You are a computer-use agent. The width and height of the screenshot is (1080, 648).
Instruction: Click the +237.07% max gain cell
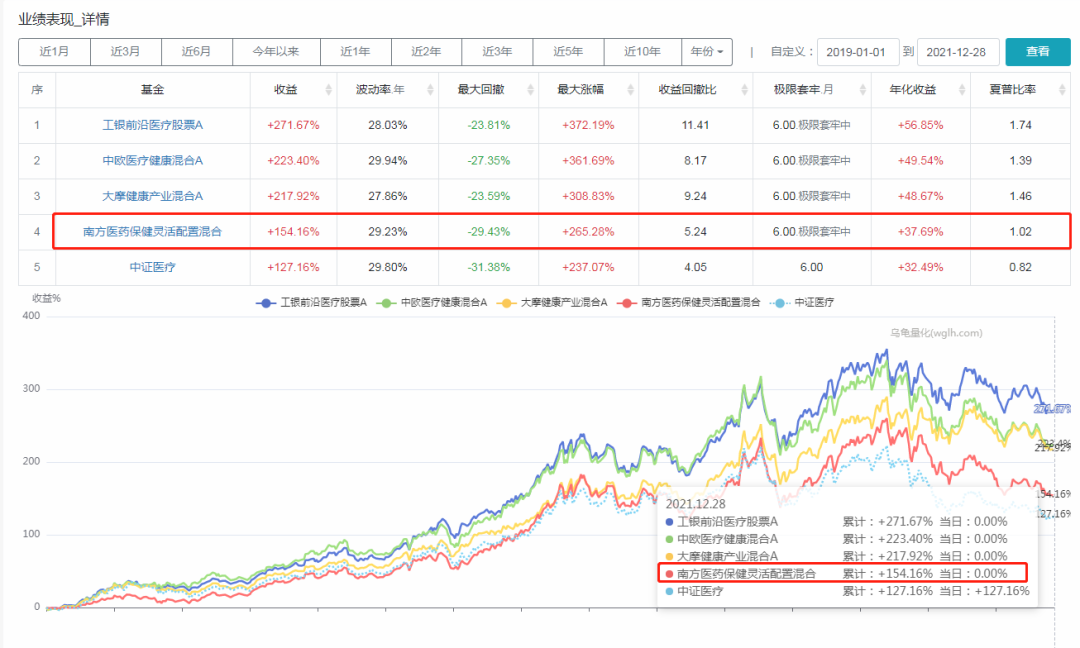click(588, 267)
